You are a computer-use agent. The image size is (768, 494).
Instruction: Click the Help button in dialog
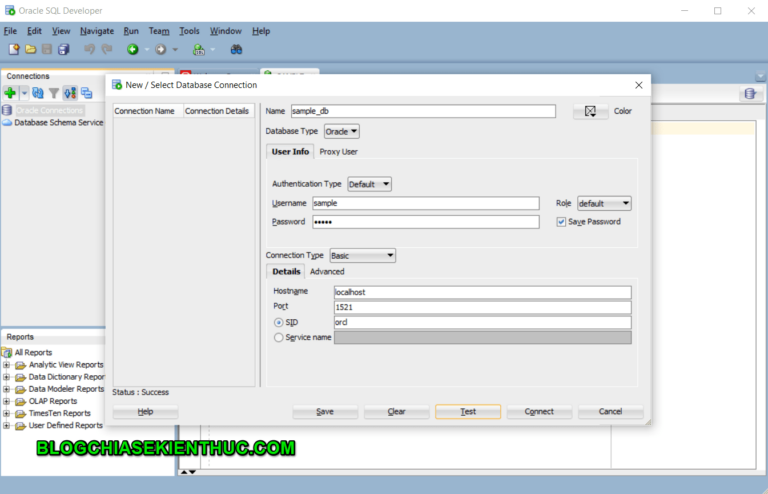145,412
